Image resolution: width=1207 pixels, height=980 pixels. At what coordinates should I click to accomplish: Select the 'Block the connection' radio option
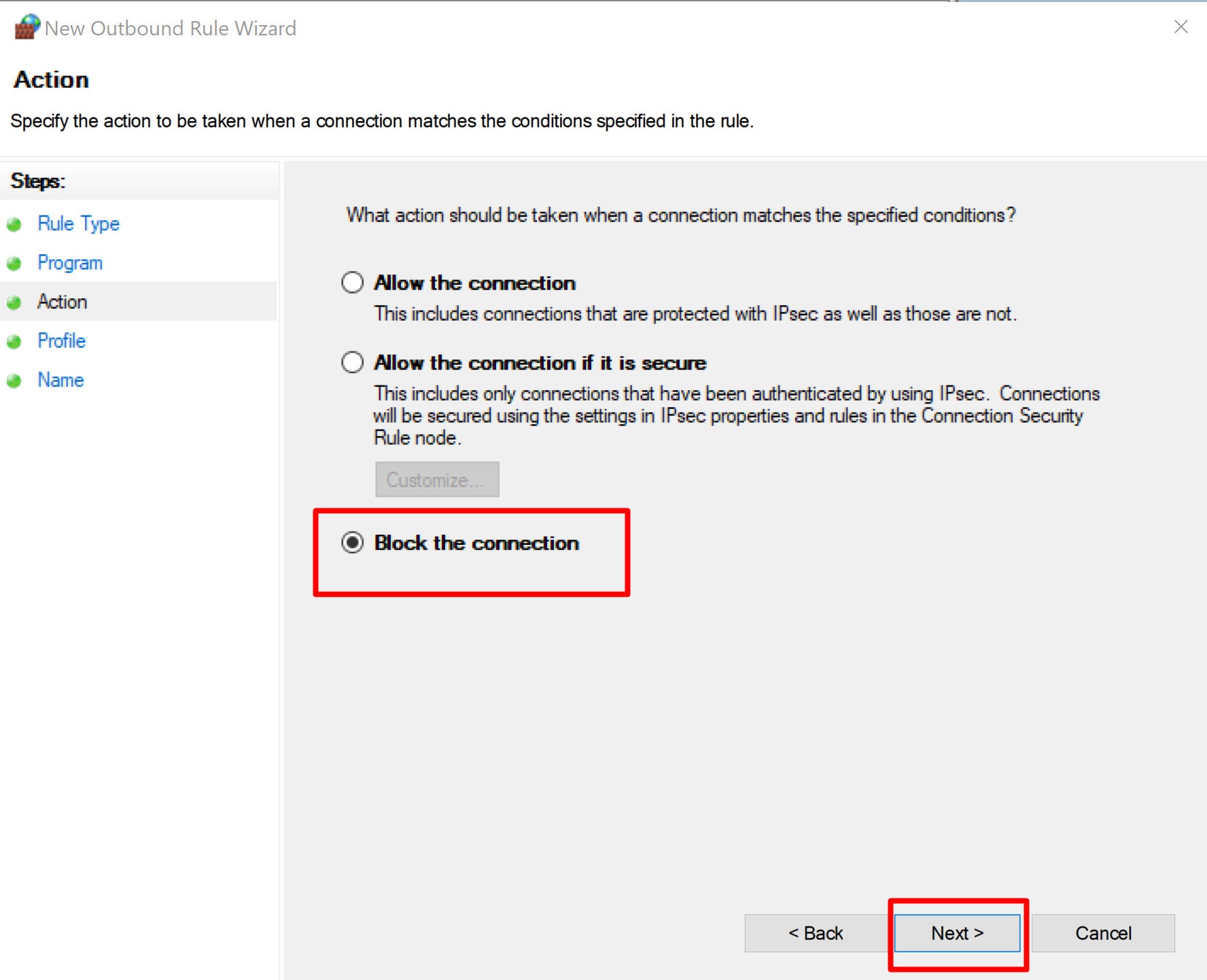(x=352, y=542)
